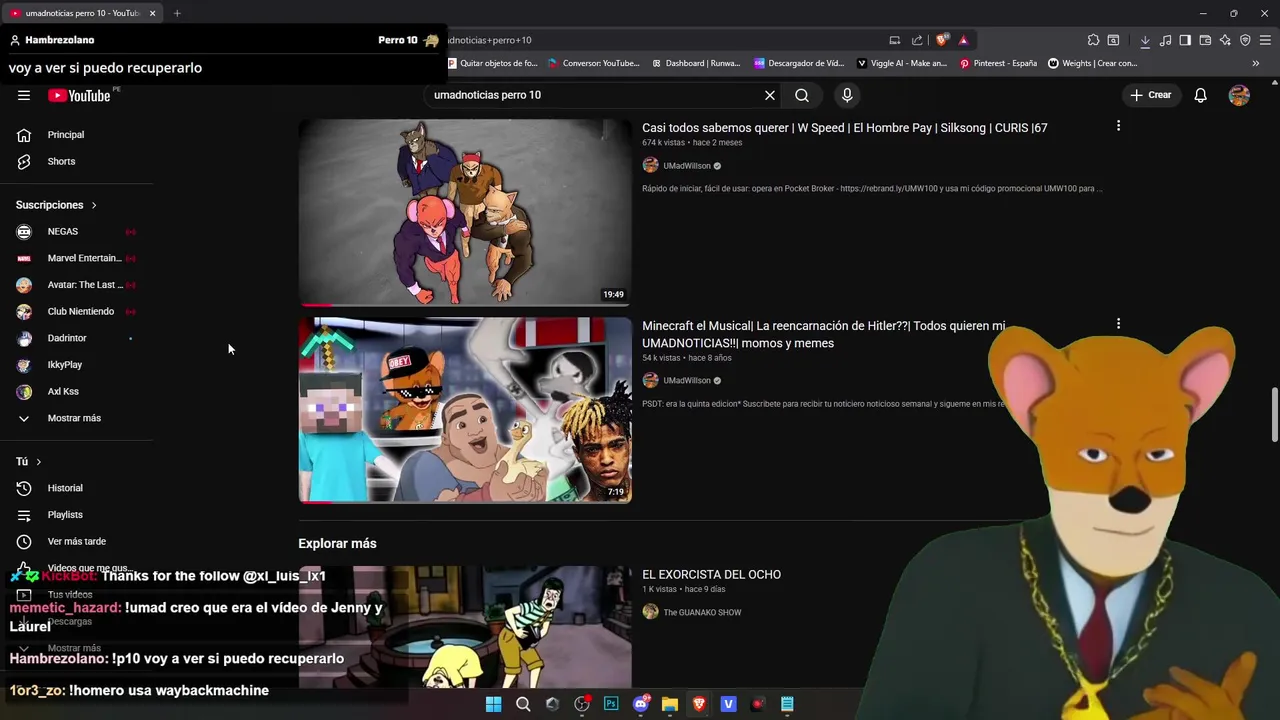Open Photoshop from taskbar
The width and height of the screenshot is (1280, 720).
pyautogui.click(x=611, y=704)
